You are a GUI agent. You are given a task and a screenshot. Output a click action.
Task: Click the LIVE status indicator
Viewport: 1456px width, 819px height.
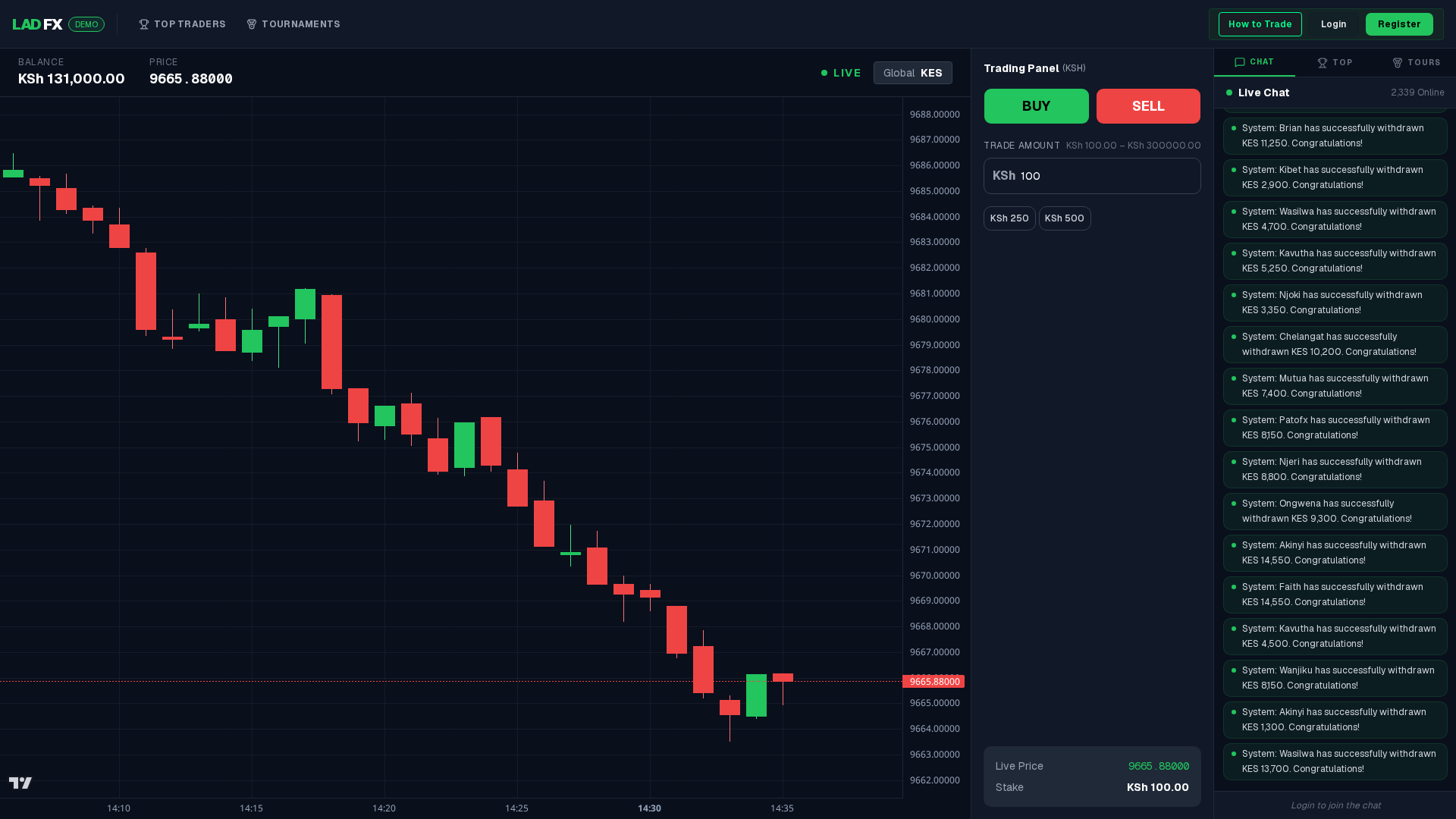pos(841,73)
